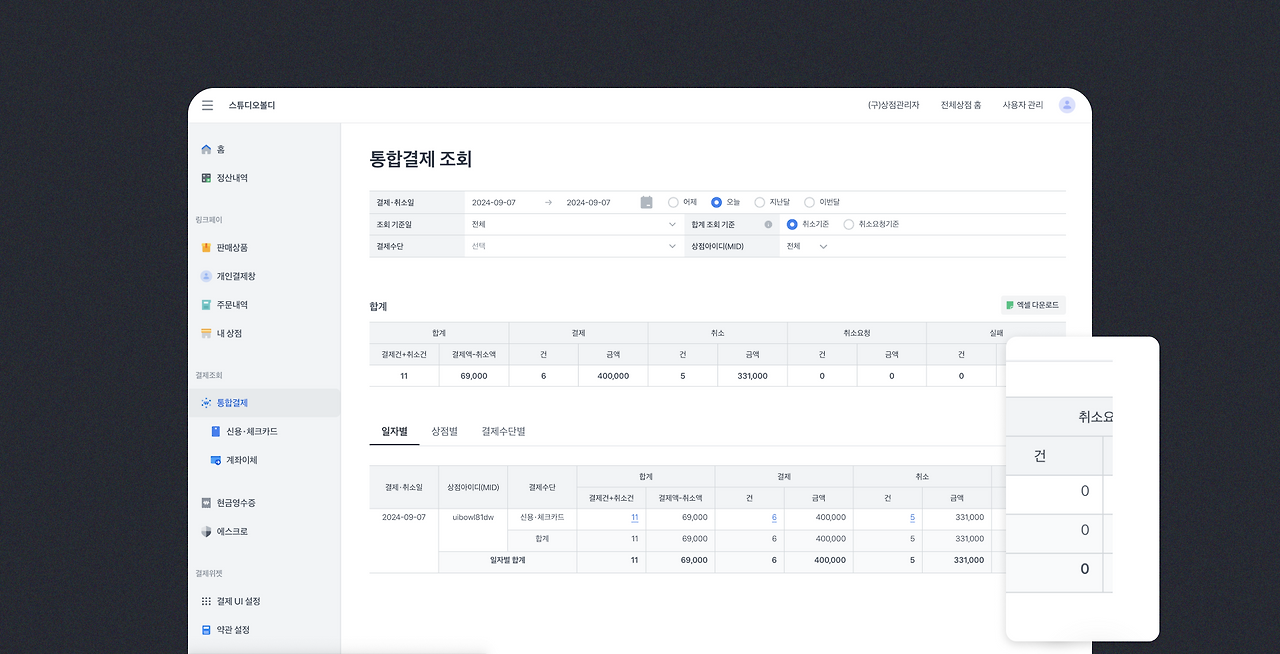Click the end date field 2024-09-07
This screenshot has width=1280, height=654.
click(x=588, y=202)
